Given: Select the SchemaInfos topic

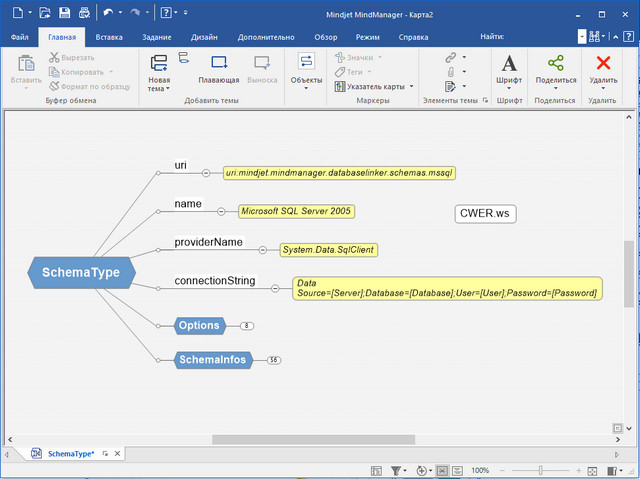Looking at the screenshot, I should [213, 360].
